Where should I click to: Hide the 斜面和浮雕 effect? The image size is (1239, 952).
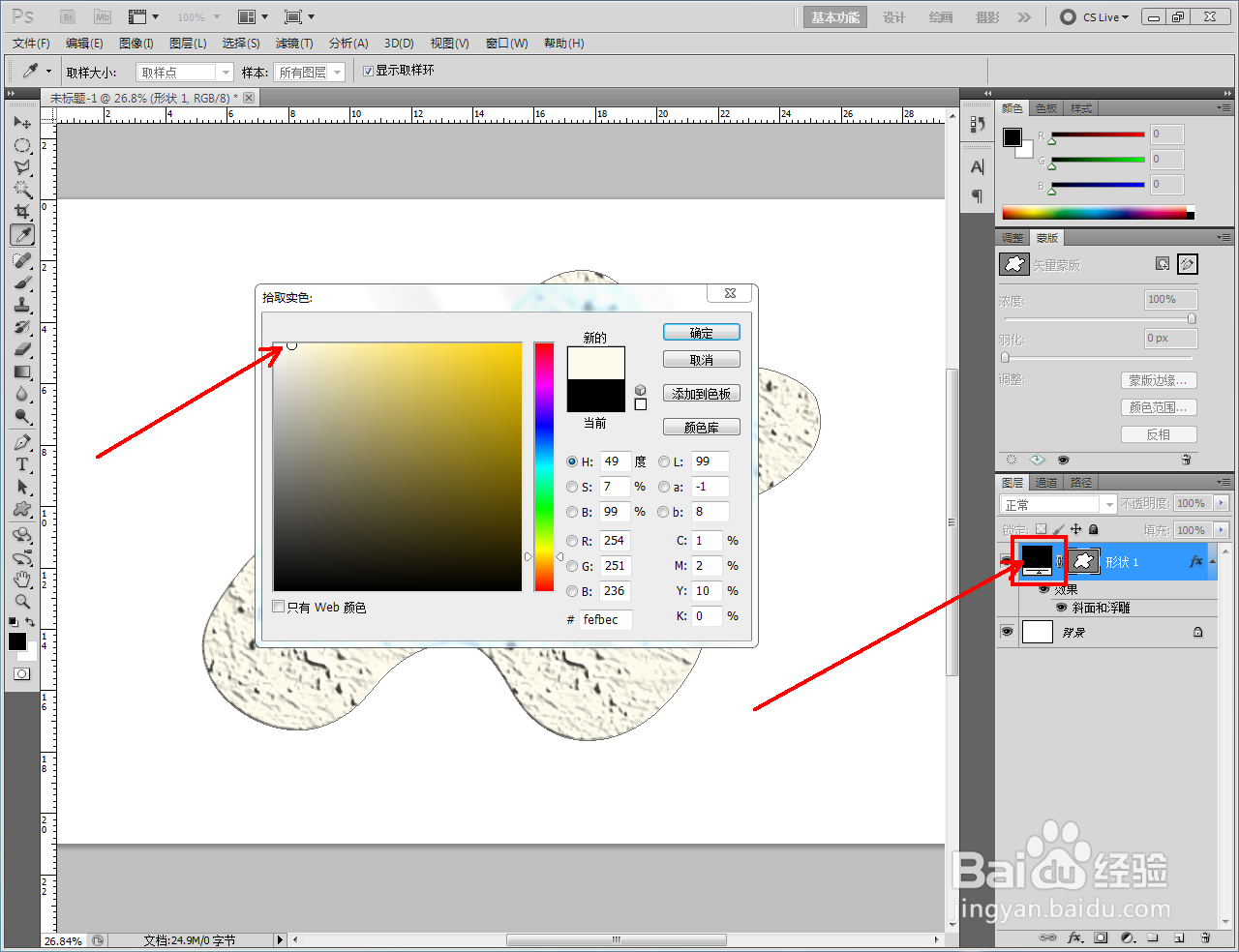click(1062, 608)
